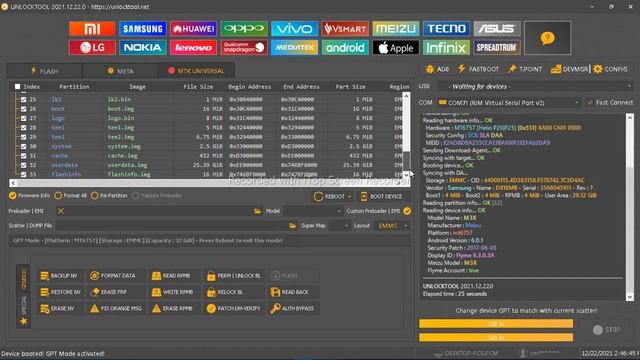Open the Infinix brand section

pos(446,47)
